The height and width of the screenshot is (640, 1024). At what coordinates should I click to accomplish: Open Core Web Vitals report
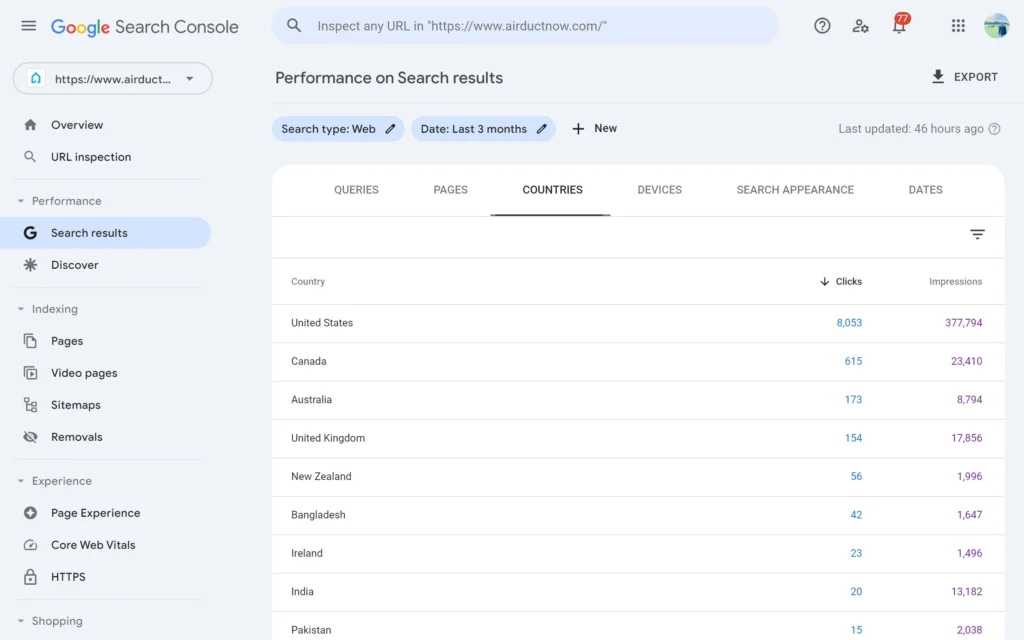click(93, 545)
